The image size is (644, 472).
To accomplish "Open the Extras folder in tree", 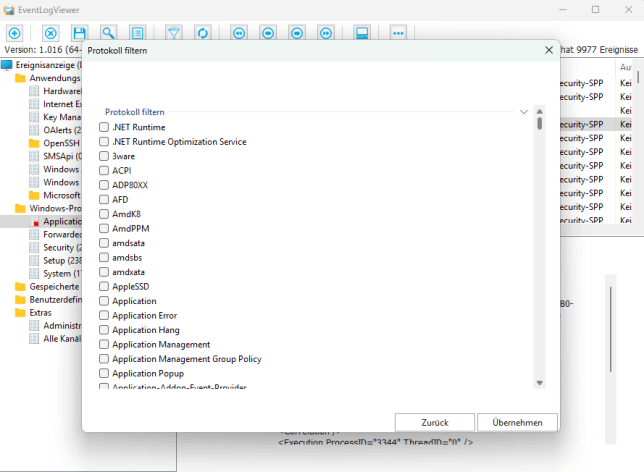I will 40,312.
